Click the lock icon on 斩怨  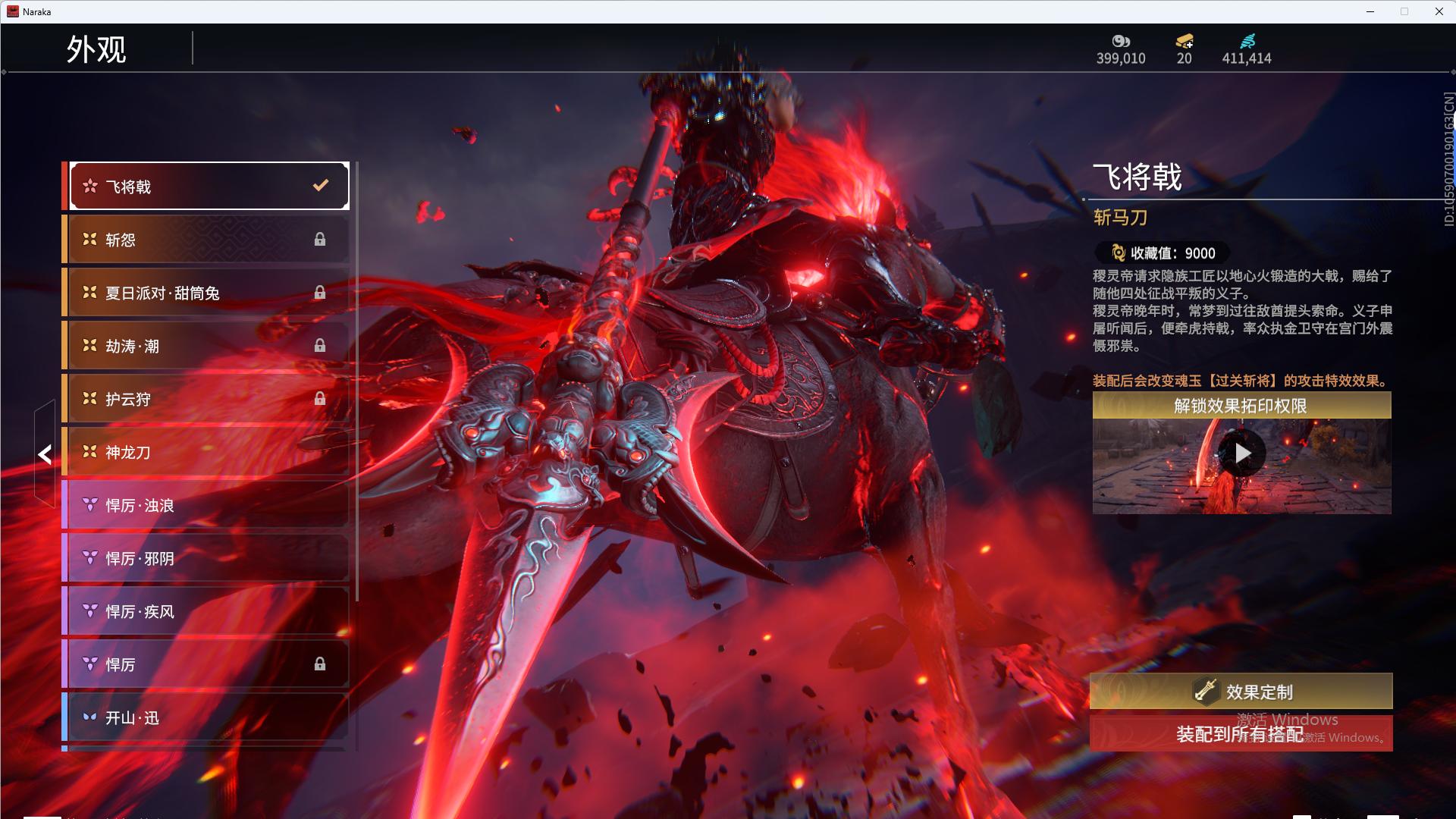320,239
